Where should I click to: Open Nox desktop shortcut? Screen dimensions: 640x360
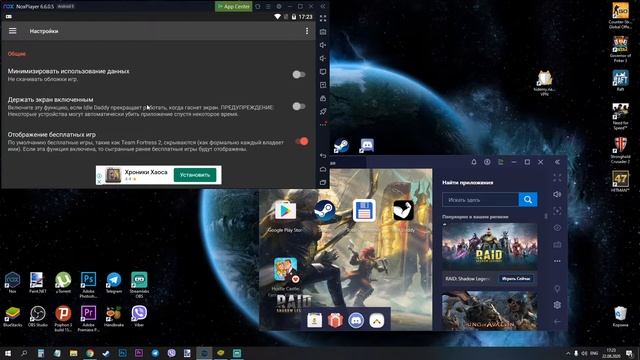pos(12,282)
